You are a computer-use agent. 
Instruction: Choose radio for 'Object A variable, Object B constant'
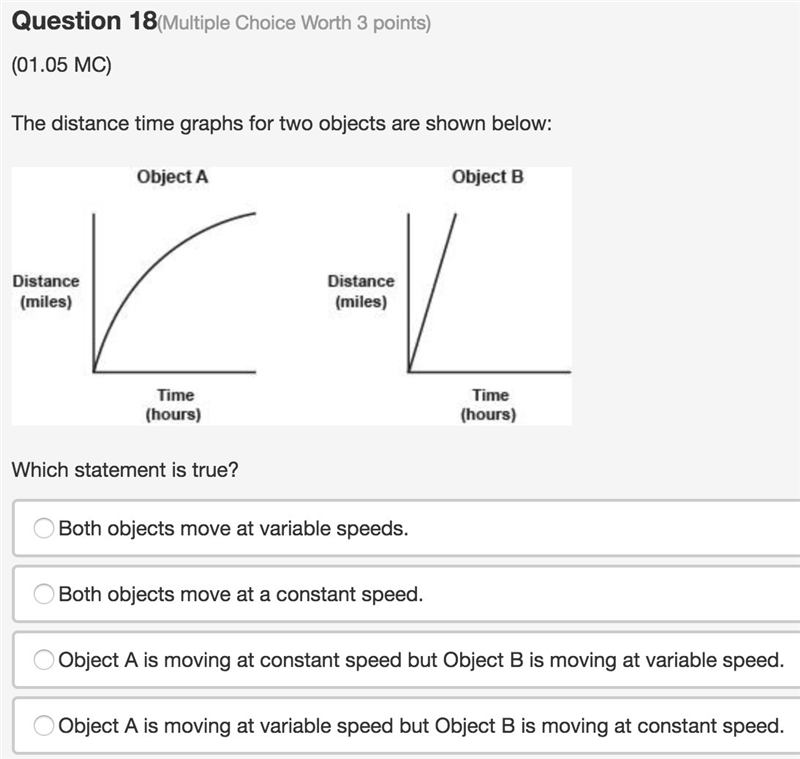coord(43,725)
